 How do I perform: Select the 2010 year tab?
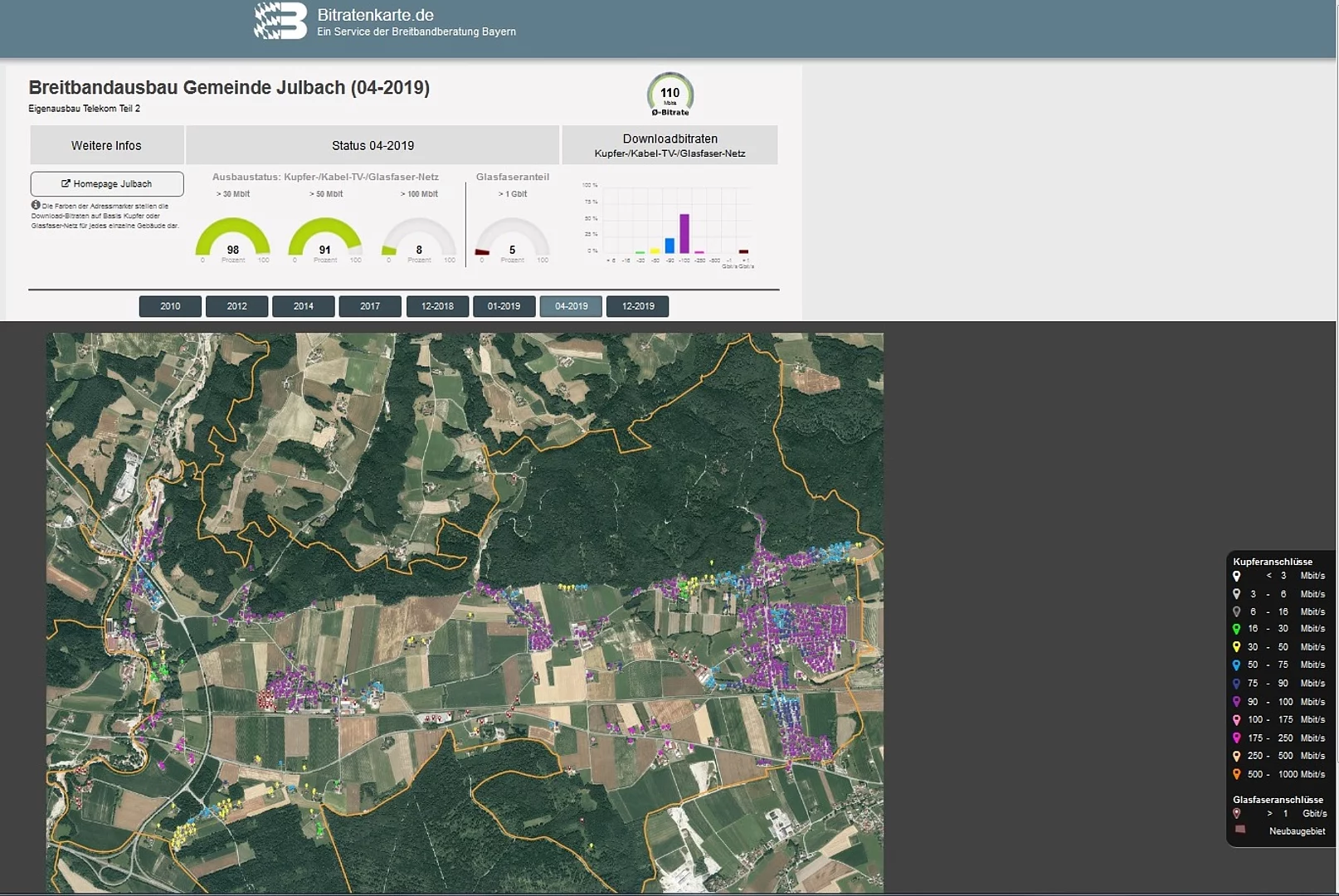coord(170,306)
